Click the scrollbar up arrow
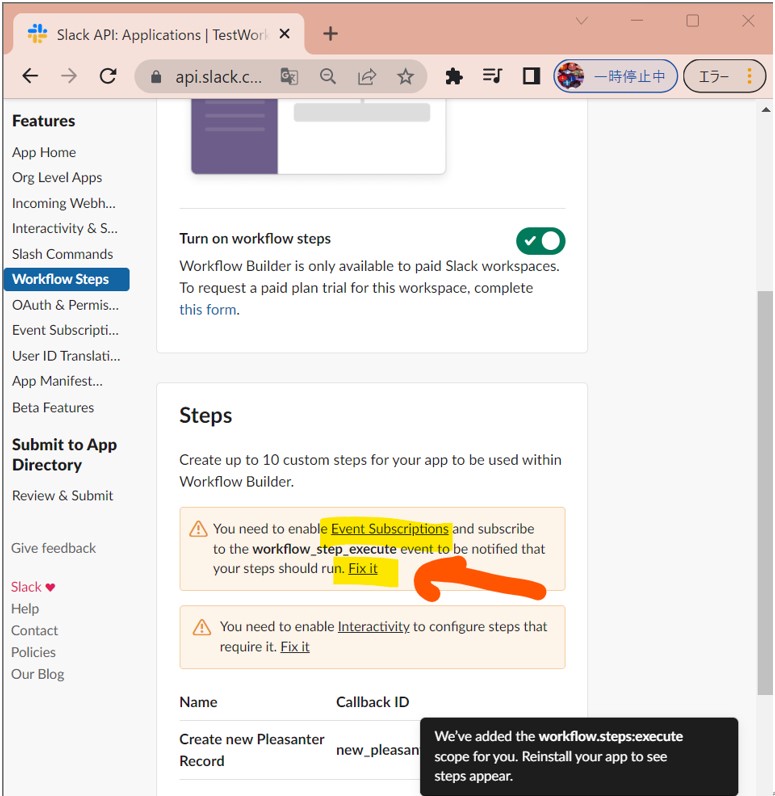The width and height of the screenshot is (775, 796). [x=766, y=110]
